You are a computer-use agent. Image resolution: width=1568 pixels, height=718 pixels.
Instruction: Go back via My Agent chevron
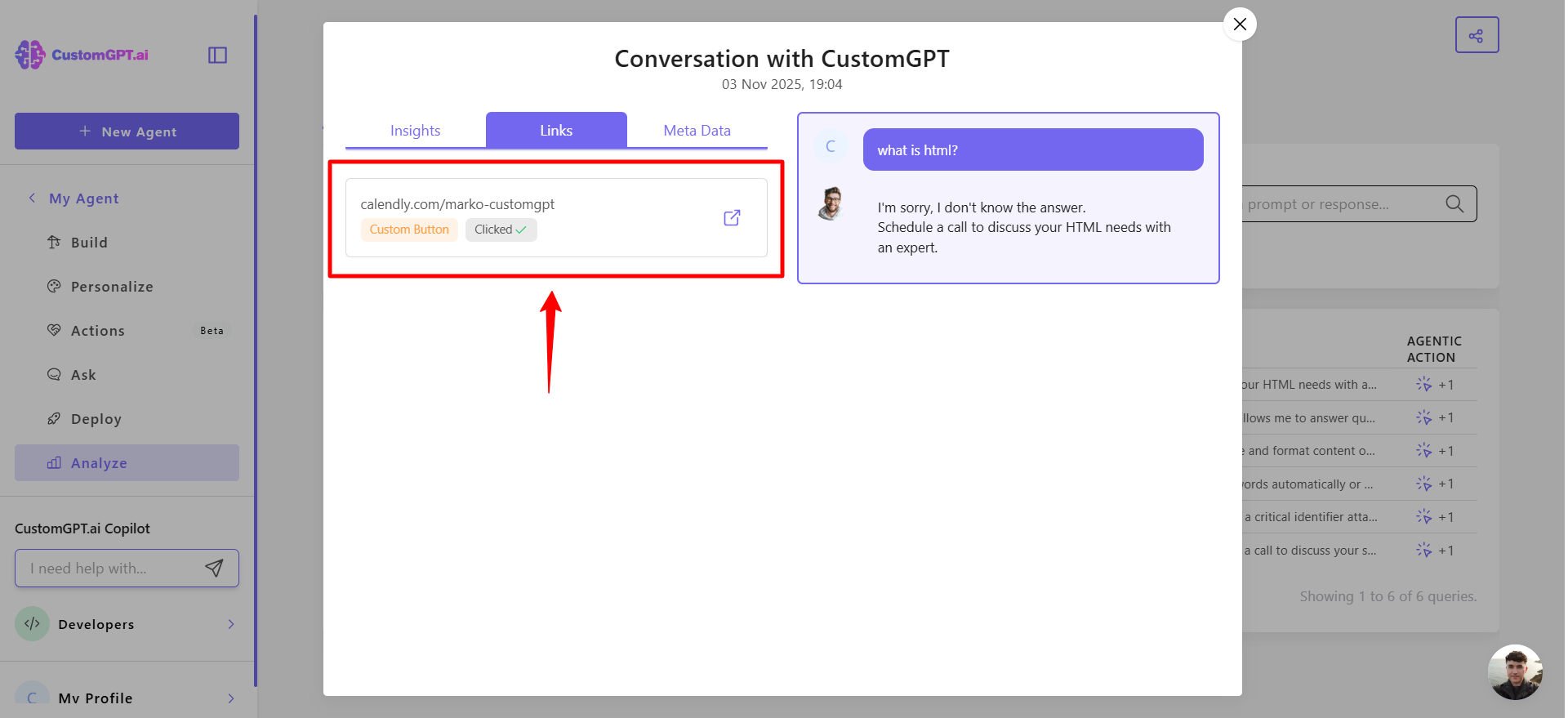pyautogui.click(x=32, y=198)
